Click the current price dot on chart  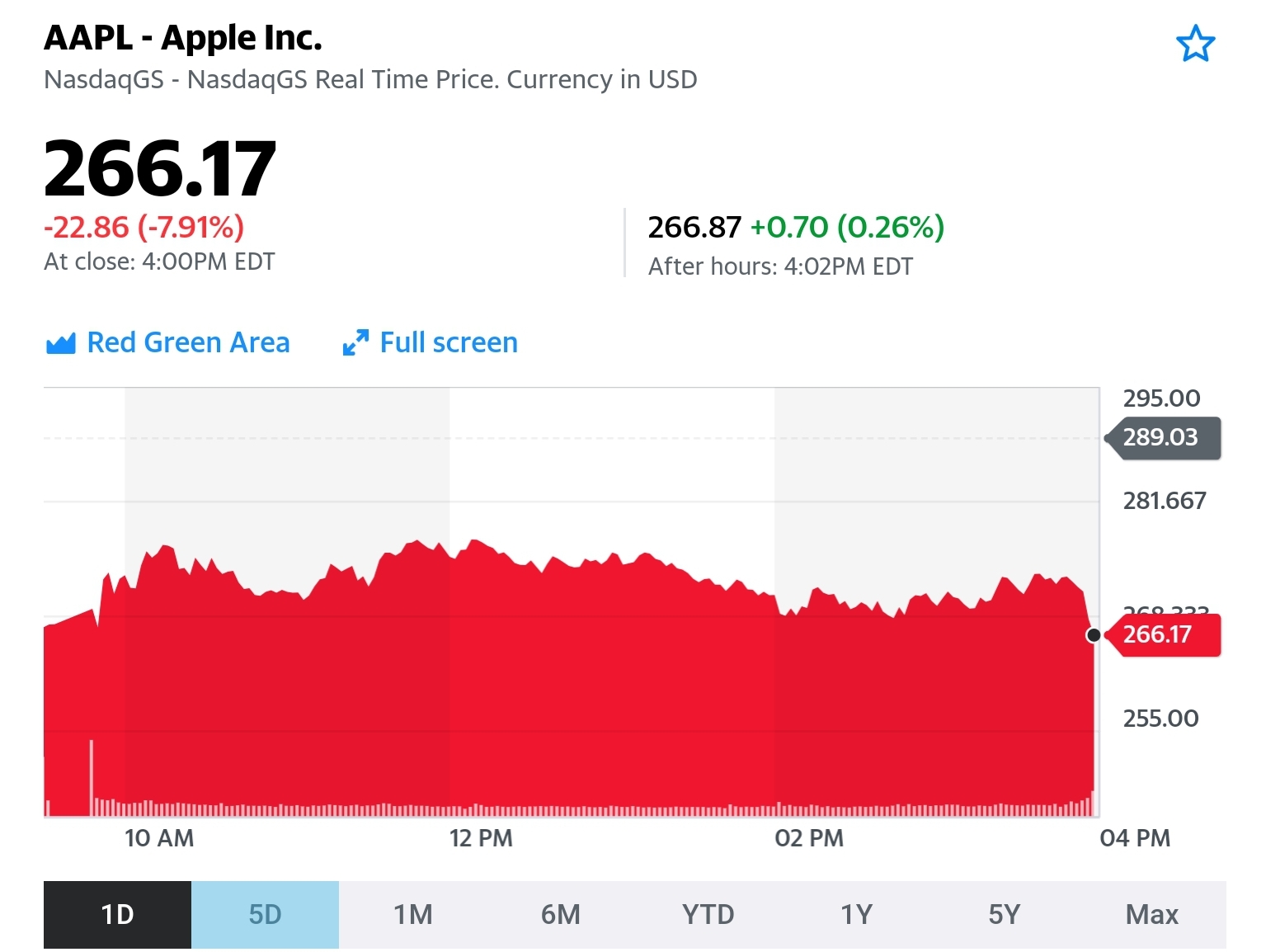pyautogui.click(x=1094, y=635)
